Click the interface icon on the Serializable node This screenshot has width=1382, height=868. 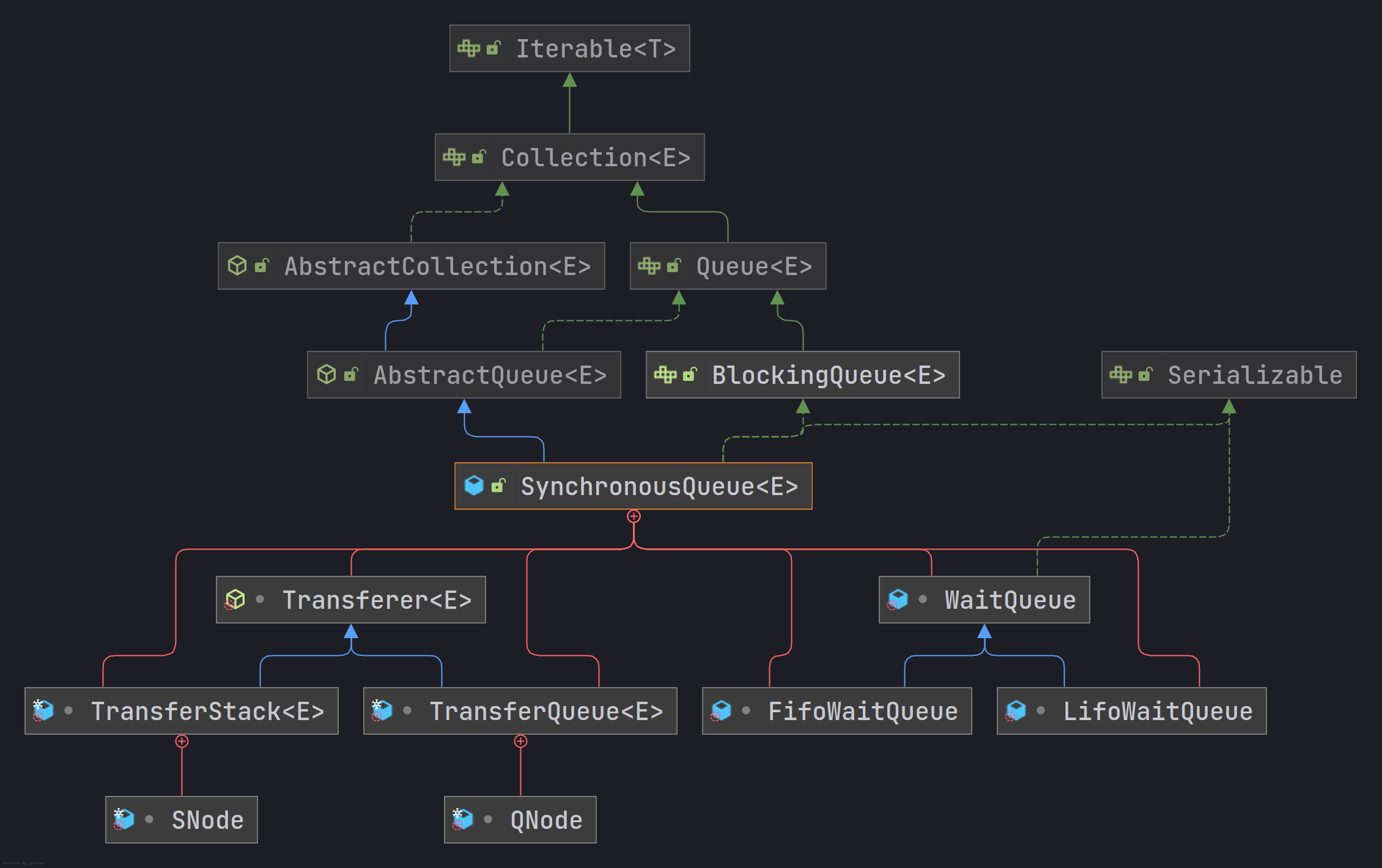pos(1120,375)
